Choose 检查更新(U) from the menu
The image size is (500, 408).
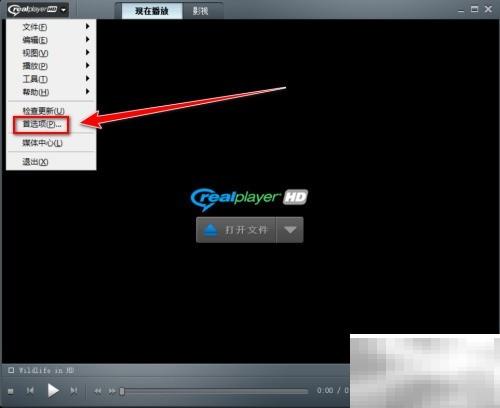pyautogui.click(x=51, y=110)
